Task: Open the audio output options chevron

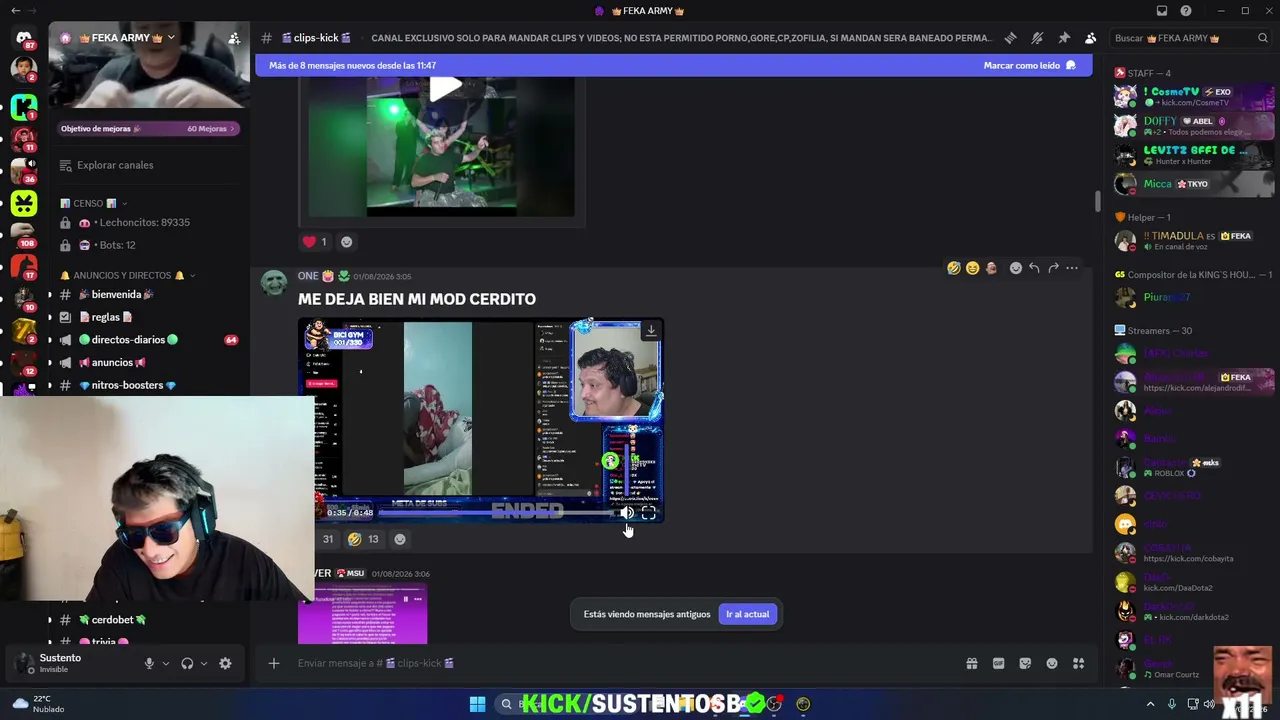Action: [204, 663]
